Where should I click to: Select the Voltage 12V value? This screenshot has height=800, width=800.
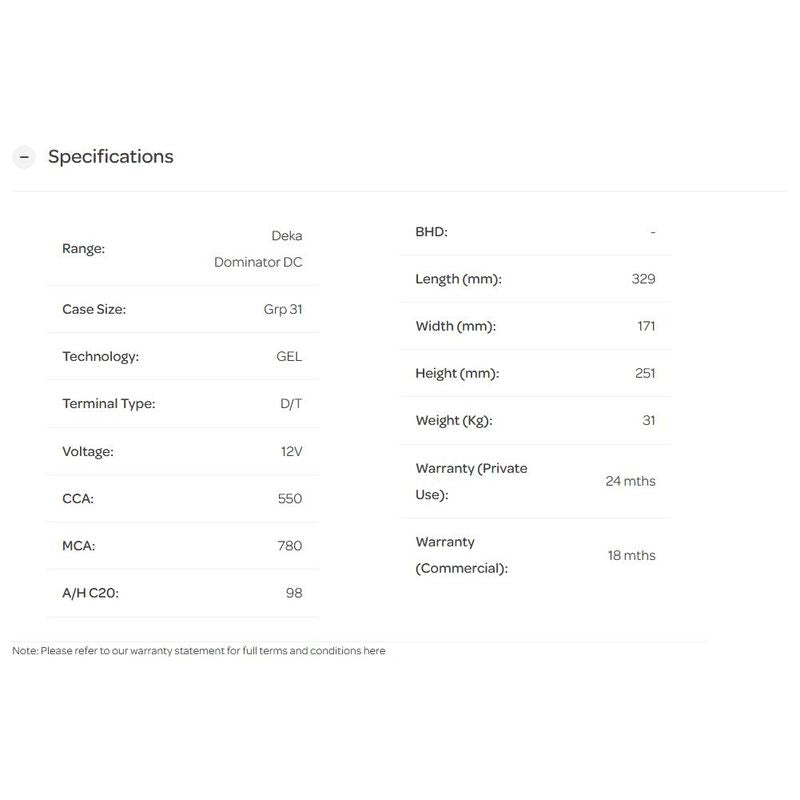(x=292, y=451)
